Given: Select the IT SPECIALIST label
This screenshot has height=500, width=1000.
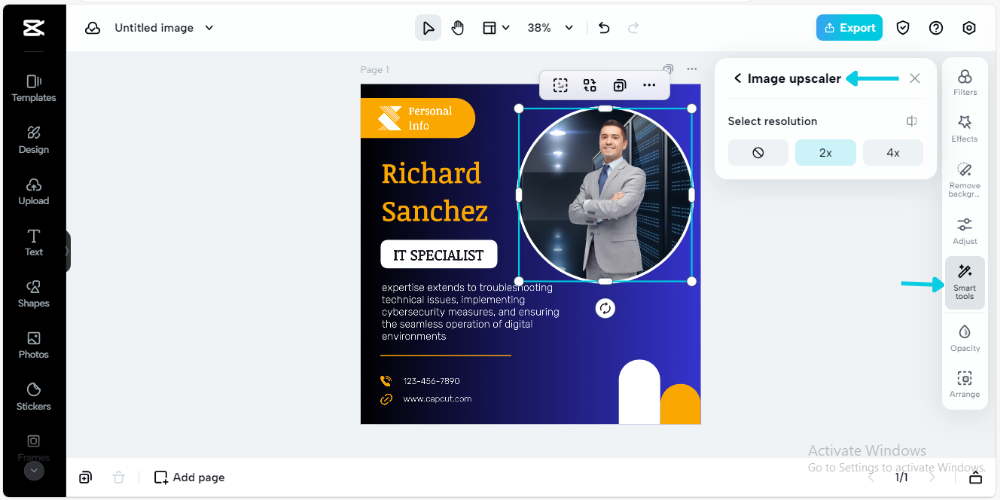Looking at the screenshot, I should 439,254.
